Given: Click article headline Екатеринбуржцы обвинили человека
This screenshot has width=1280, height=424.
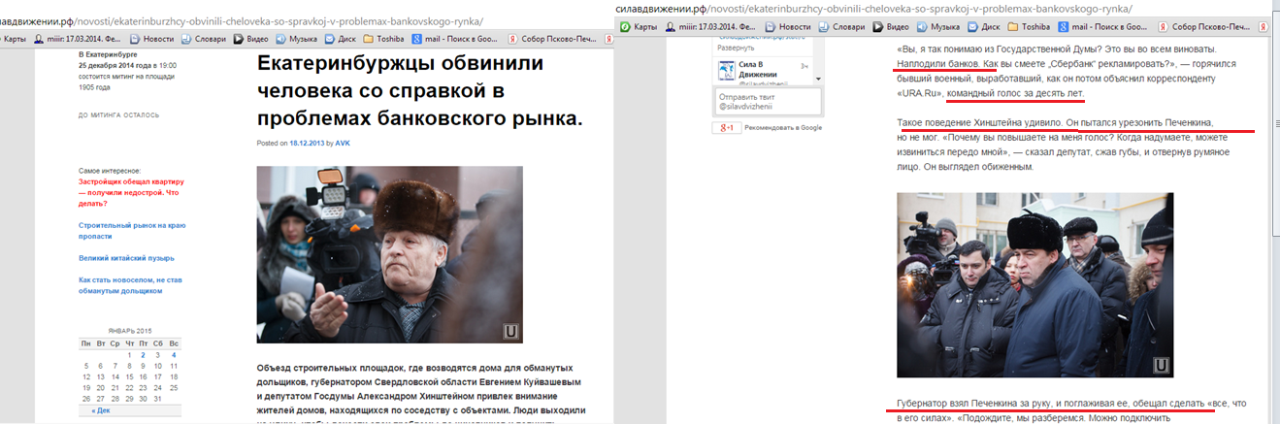Looking at the screenshot, I should pyautogui.click(x=419, y=91).
